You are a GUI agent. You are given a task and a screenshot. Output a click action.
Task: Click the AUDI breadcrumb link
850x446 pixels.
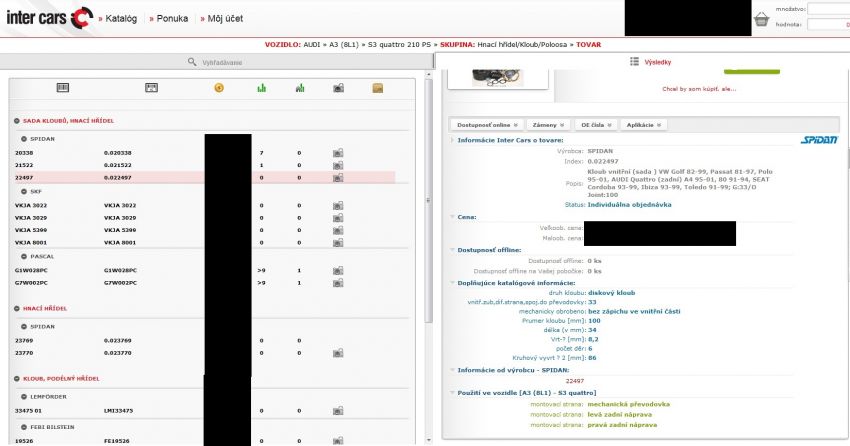pos(312,44)
